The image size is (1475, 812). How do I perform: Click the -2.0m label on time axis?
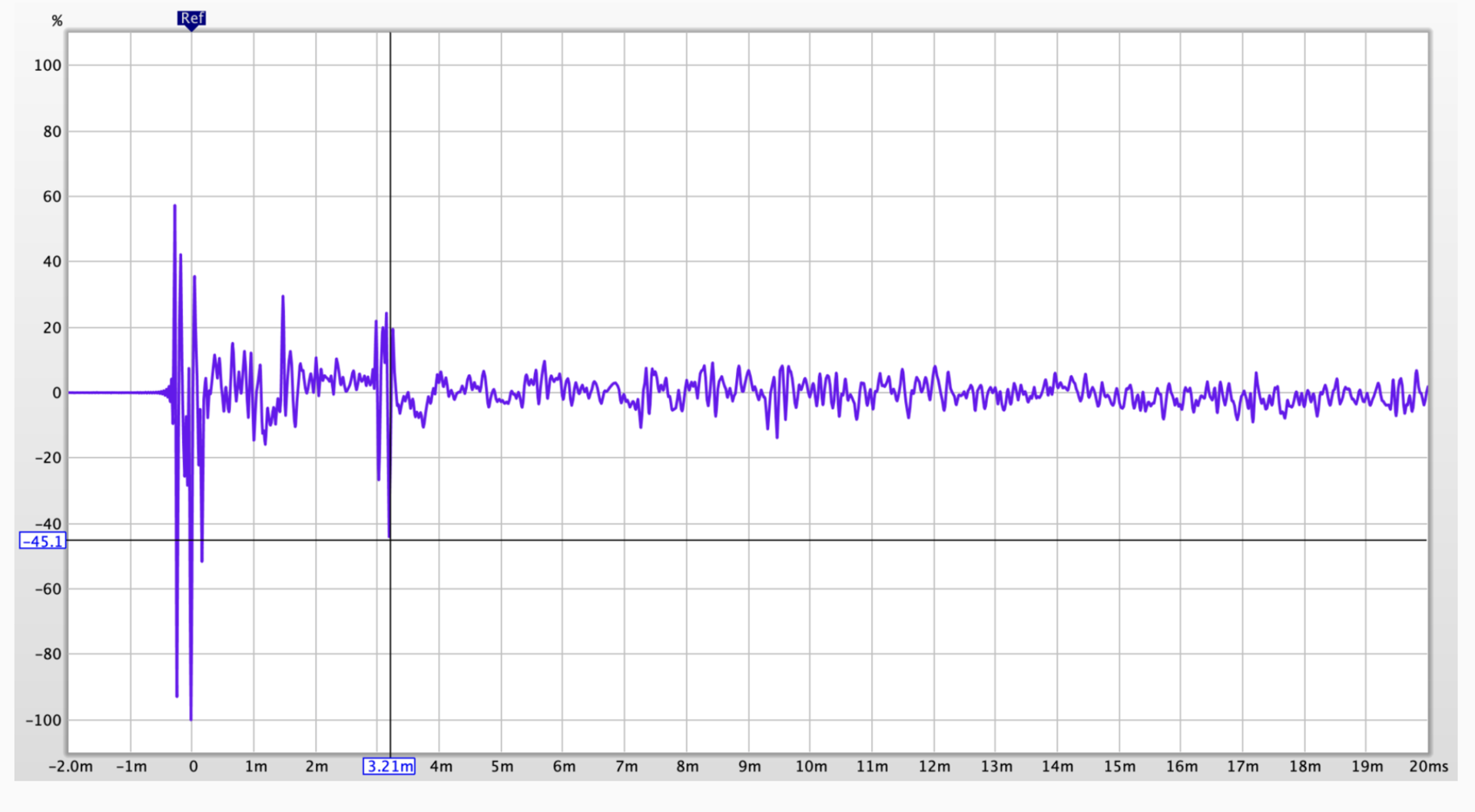(71, 766)
